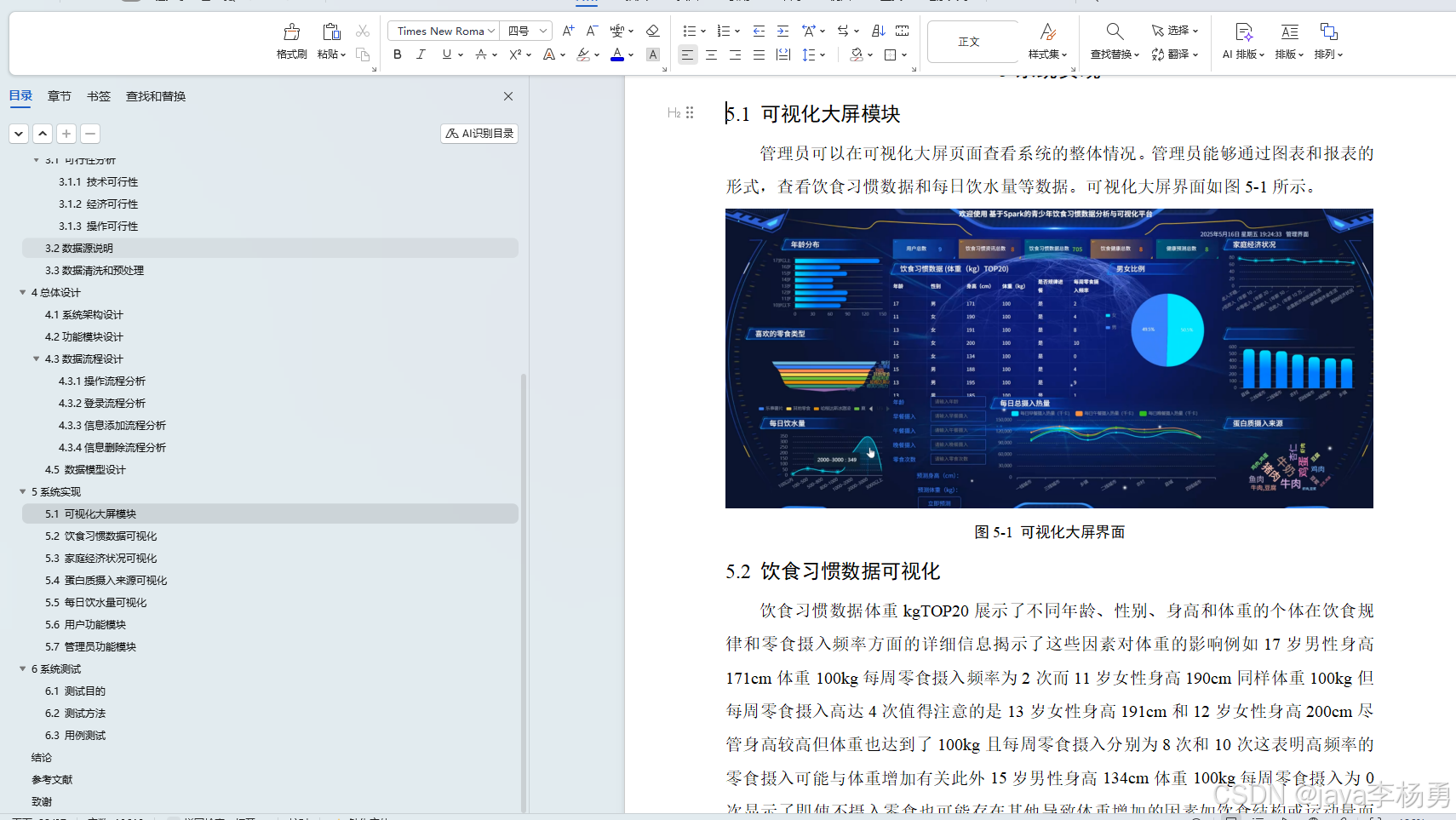The height and width of the screenshot is (820, 1456).
Task: Collapse the 4 总体设计 tree node
Action: pos(23,292)
